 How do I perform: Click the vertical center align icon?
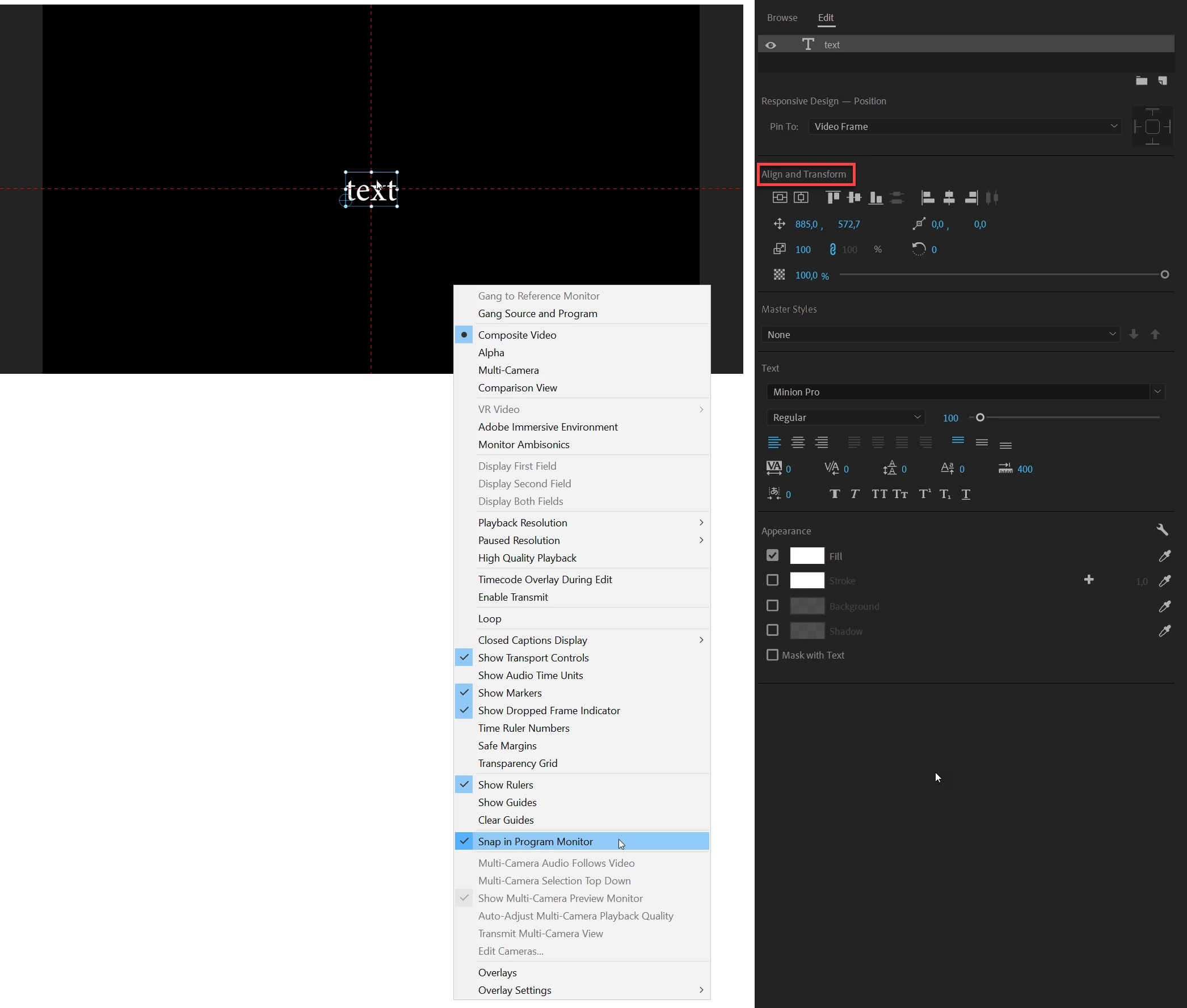point(780,198)
